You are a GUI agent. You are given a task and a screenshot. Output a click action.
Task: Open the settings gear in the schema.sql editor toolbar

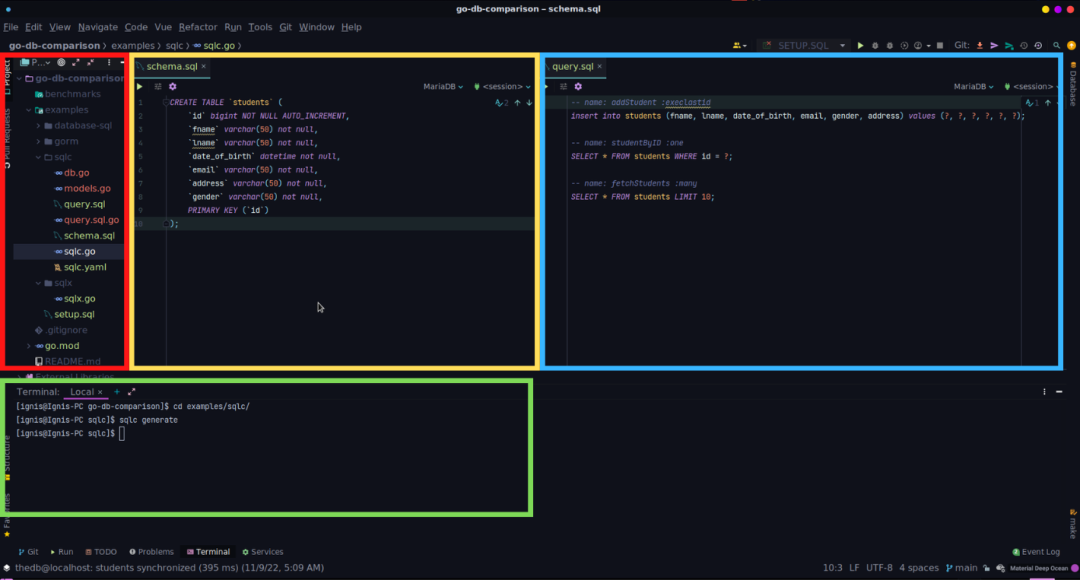(x=173, y=87)
